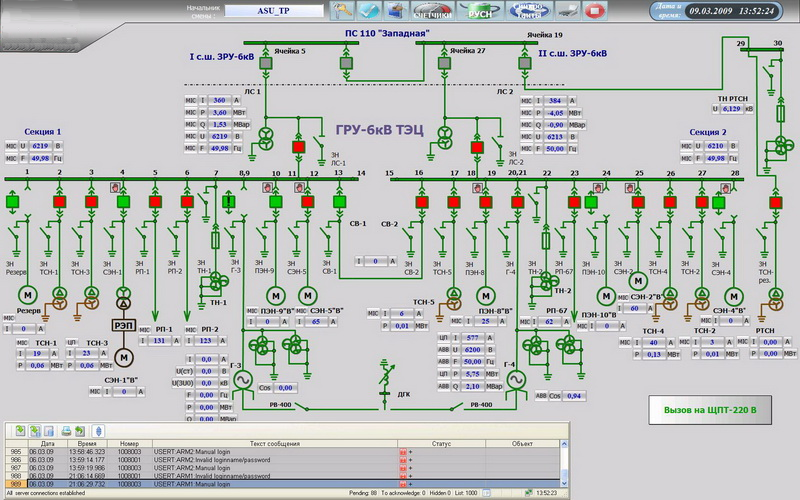The width and height of the screenshot is (800, 500).
Task: Click the key login icon in top toolbar
Action: click(x=342, y=11)
